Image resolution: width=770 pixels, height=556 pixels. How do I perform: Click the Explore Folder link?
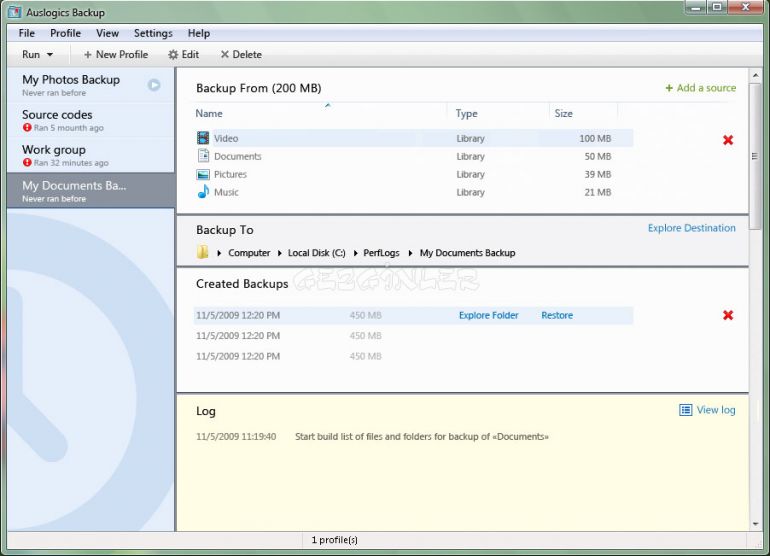(x=489, y=315)
